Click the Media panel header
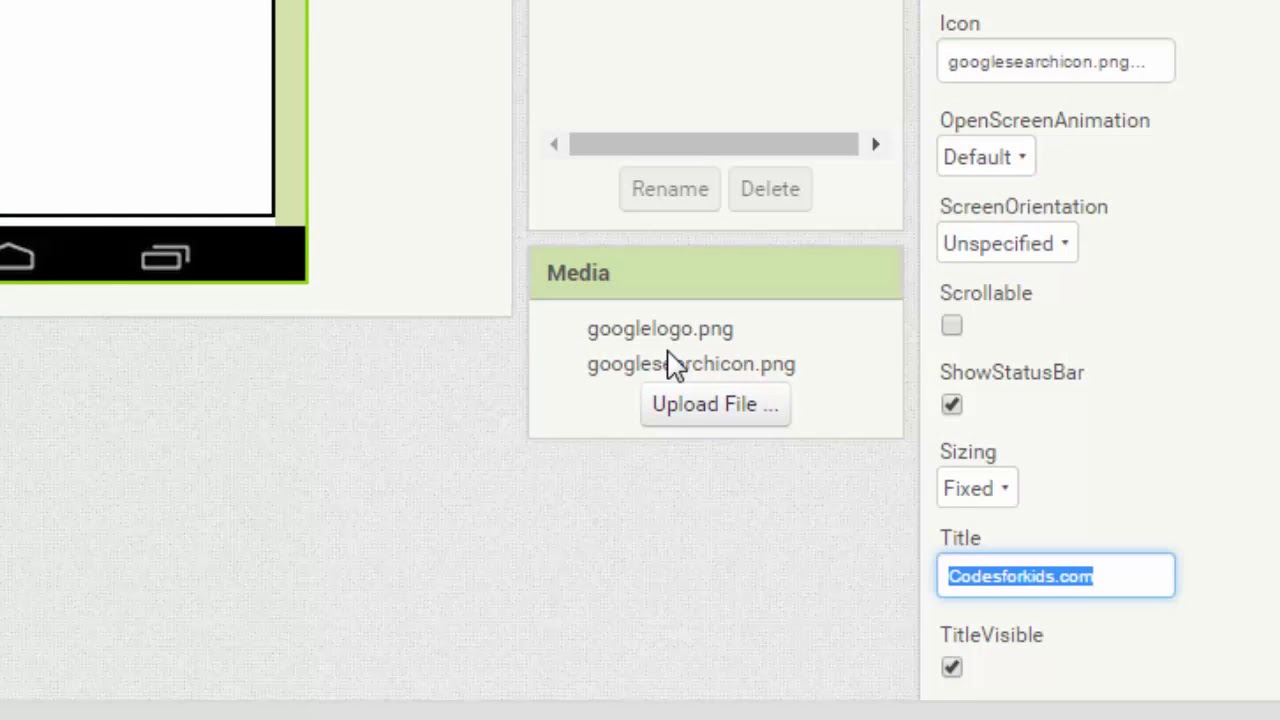 [x=715, y=273]
